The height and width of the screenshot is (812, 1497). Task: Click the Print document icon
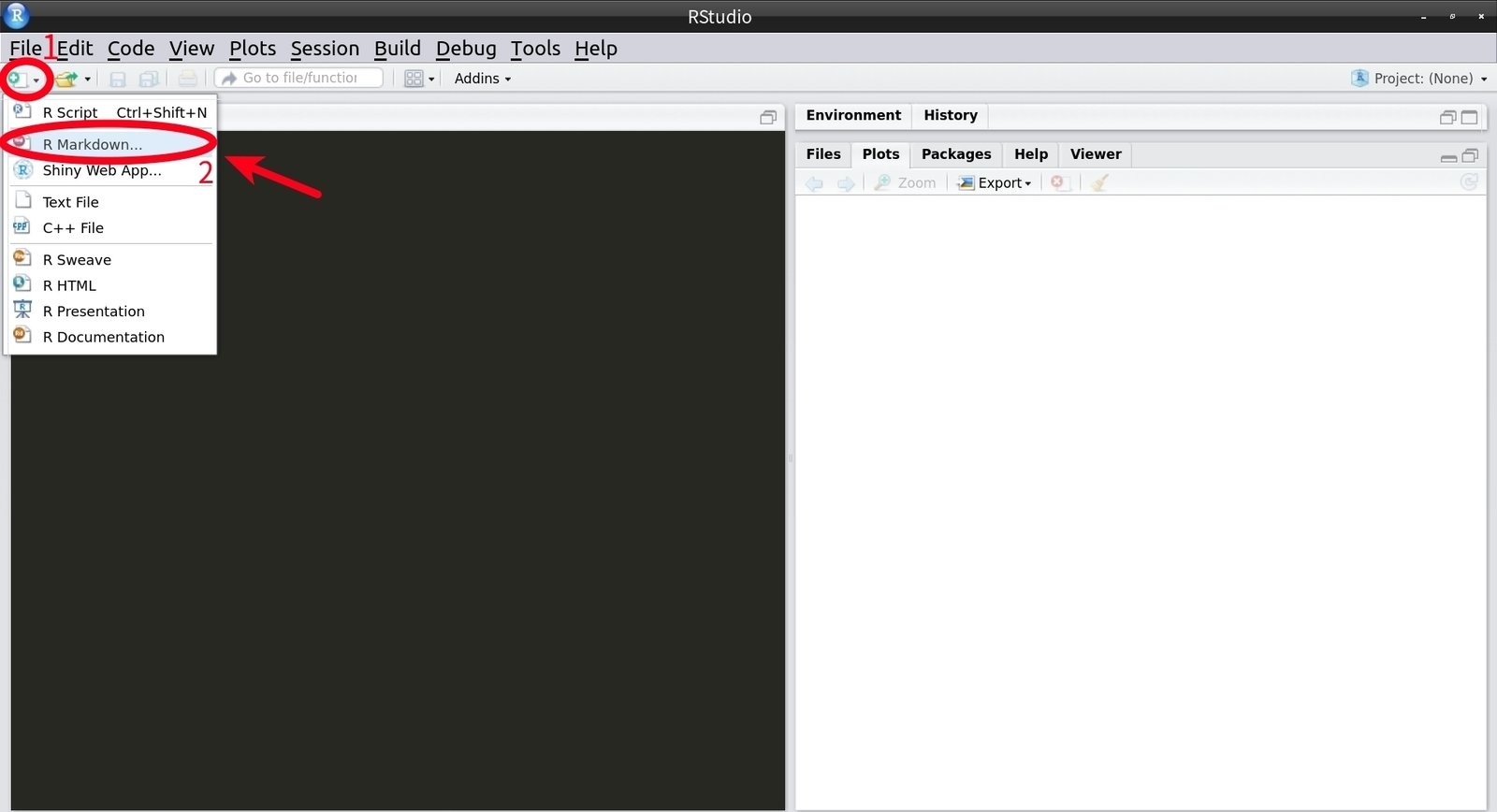click(x=188, y=79)
